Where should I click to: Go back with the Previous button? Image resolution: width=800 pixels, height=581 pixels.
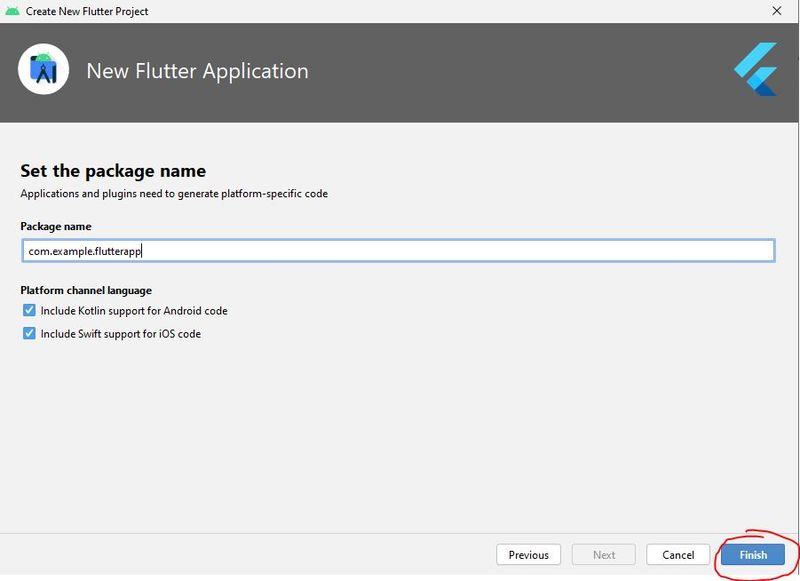(x=528, y=554)
